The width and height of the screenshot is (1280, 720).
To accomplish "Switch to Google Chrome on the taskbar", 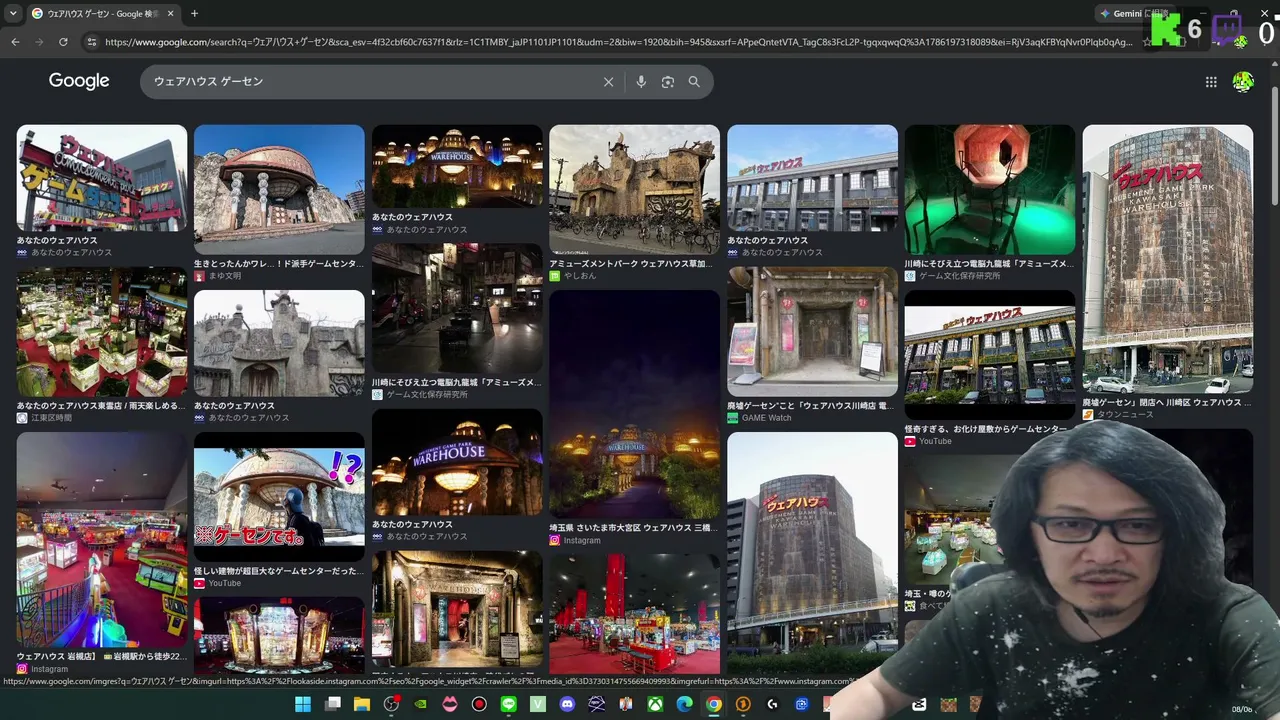I will [x=713, y=704].
